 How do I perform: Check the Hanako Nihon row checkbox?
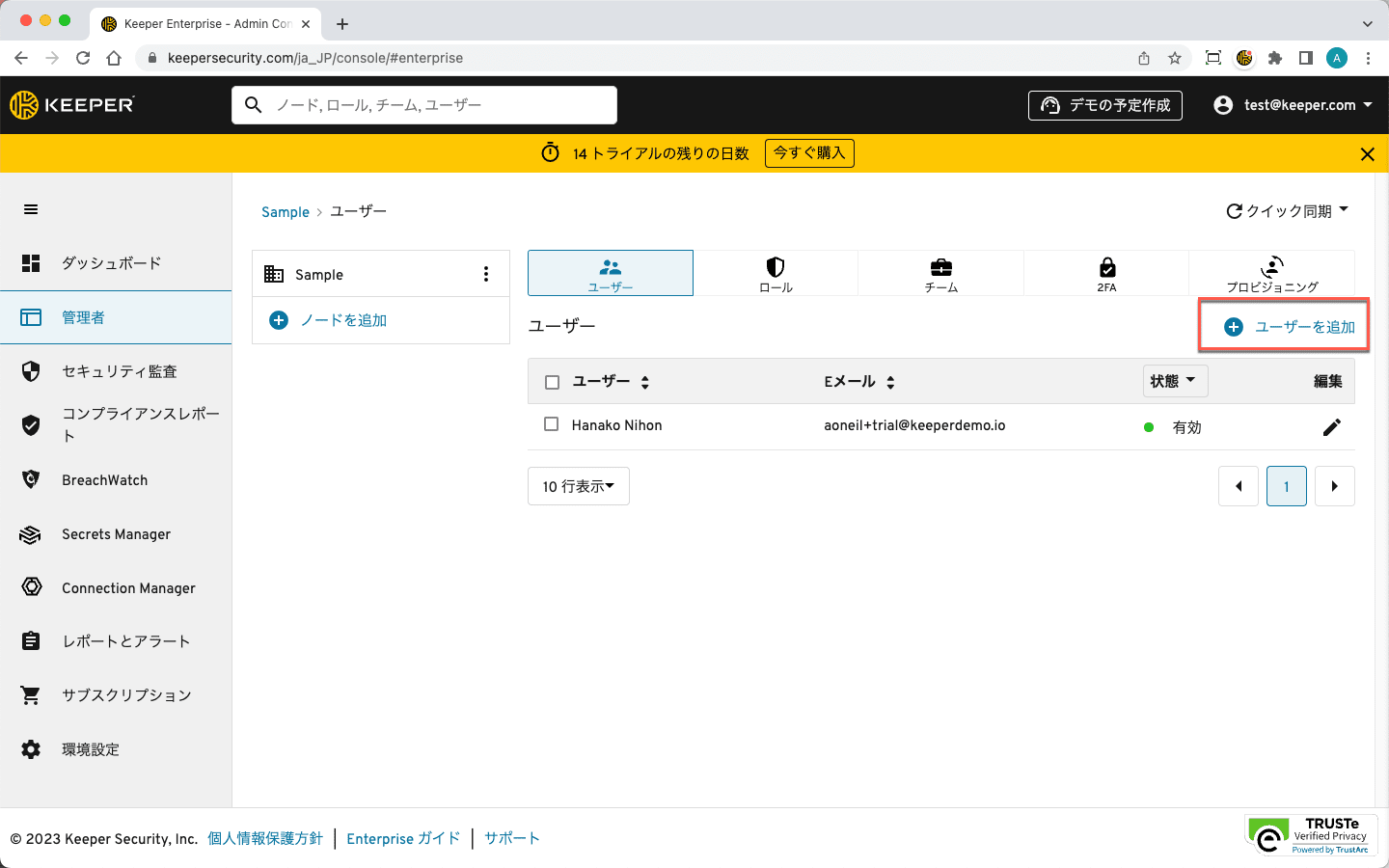[552, 424]
